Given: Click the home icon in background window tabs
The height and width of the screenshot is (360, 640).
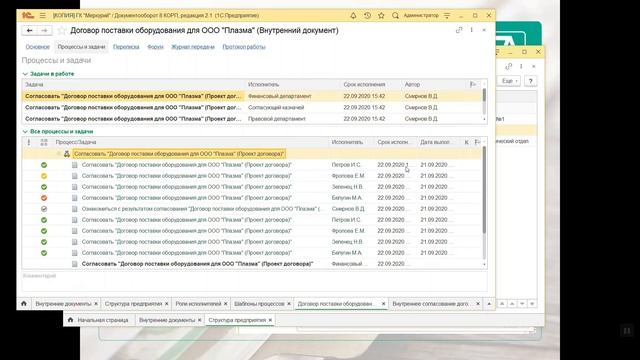Looking at the screenshot, I should [70, 320].
